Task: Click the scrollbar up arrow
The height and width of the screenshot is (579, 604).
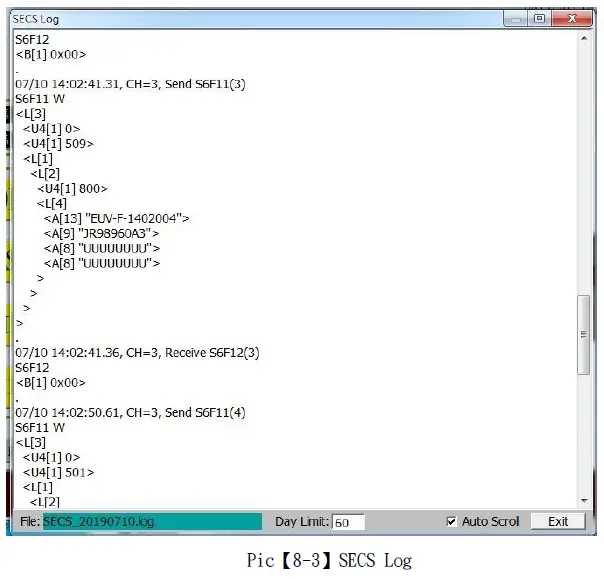Action: click(584, 38)
